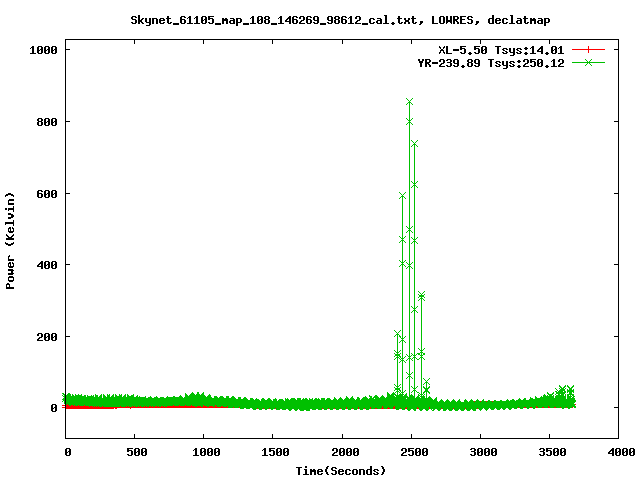This screenshot has height=480, width=640.
Task: Click the green data marker near 315 Kelvin
Action: tap(421, 296)
